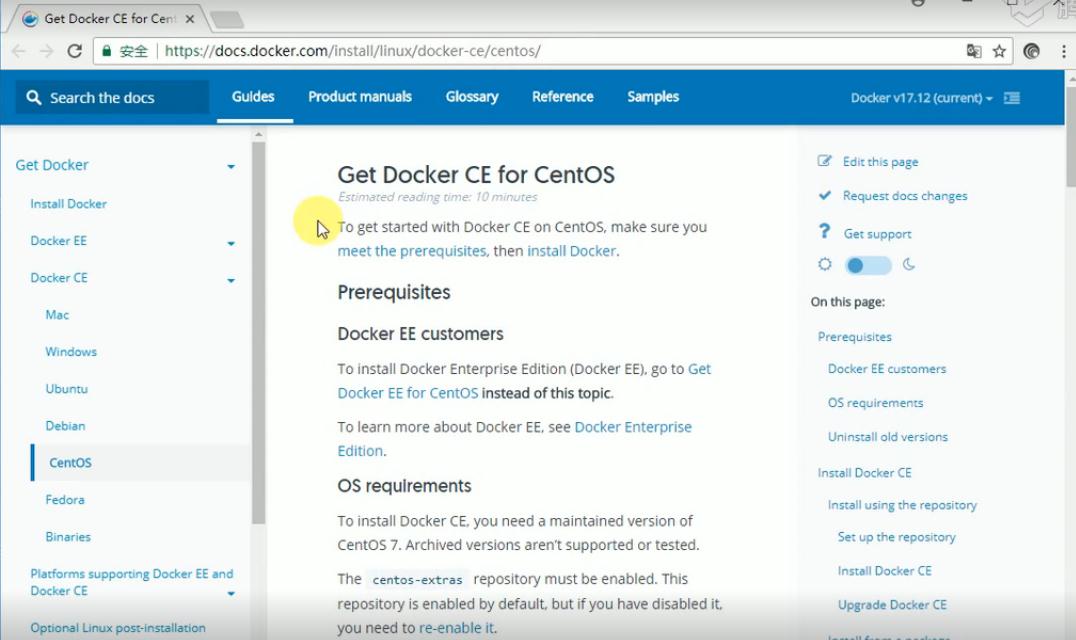This screenshot has width=1076, height=640.
Task: Switch to the Product manuals tab
Action: coord(360,97)
